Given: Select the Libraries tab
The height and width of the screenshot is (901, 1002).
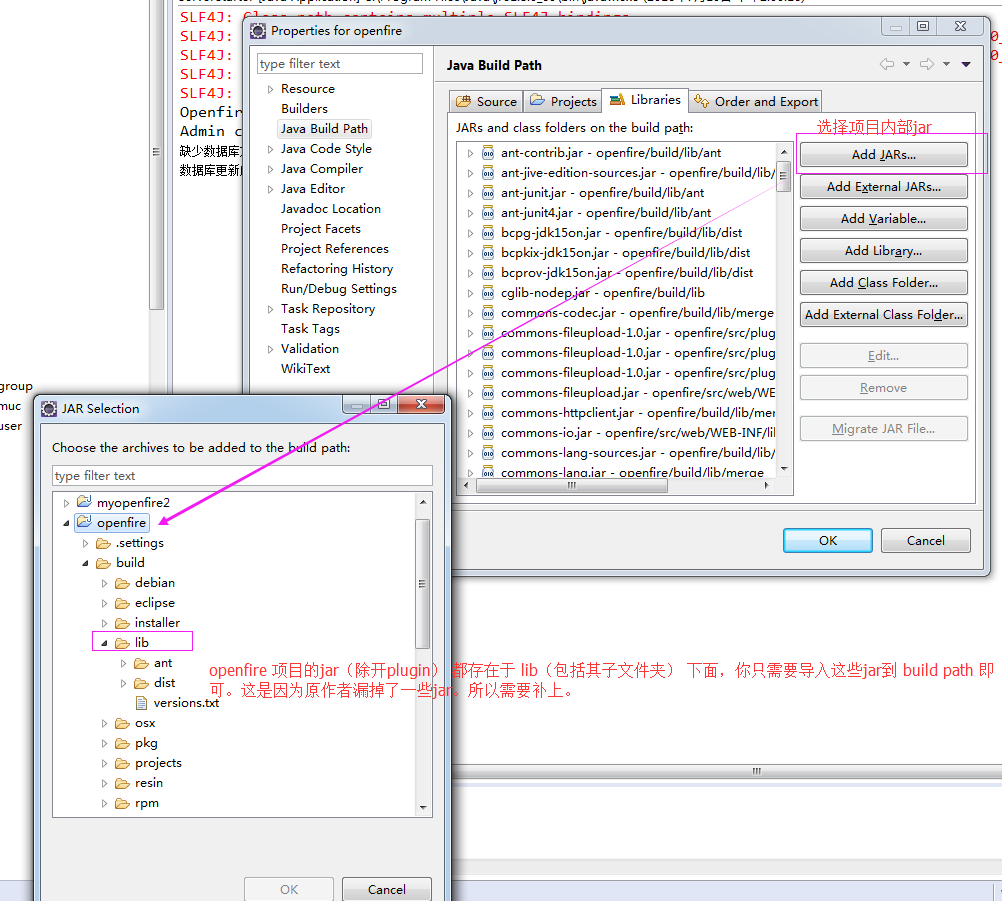Looking at the screenshot, I should click(x=645, y=100).
